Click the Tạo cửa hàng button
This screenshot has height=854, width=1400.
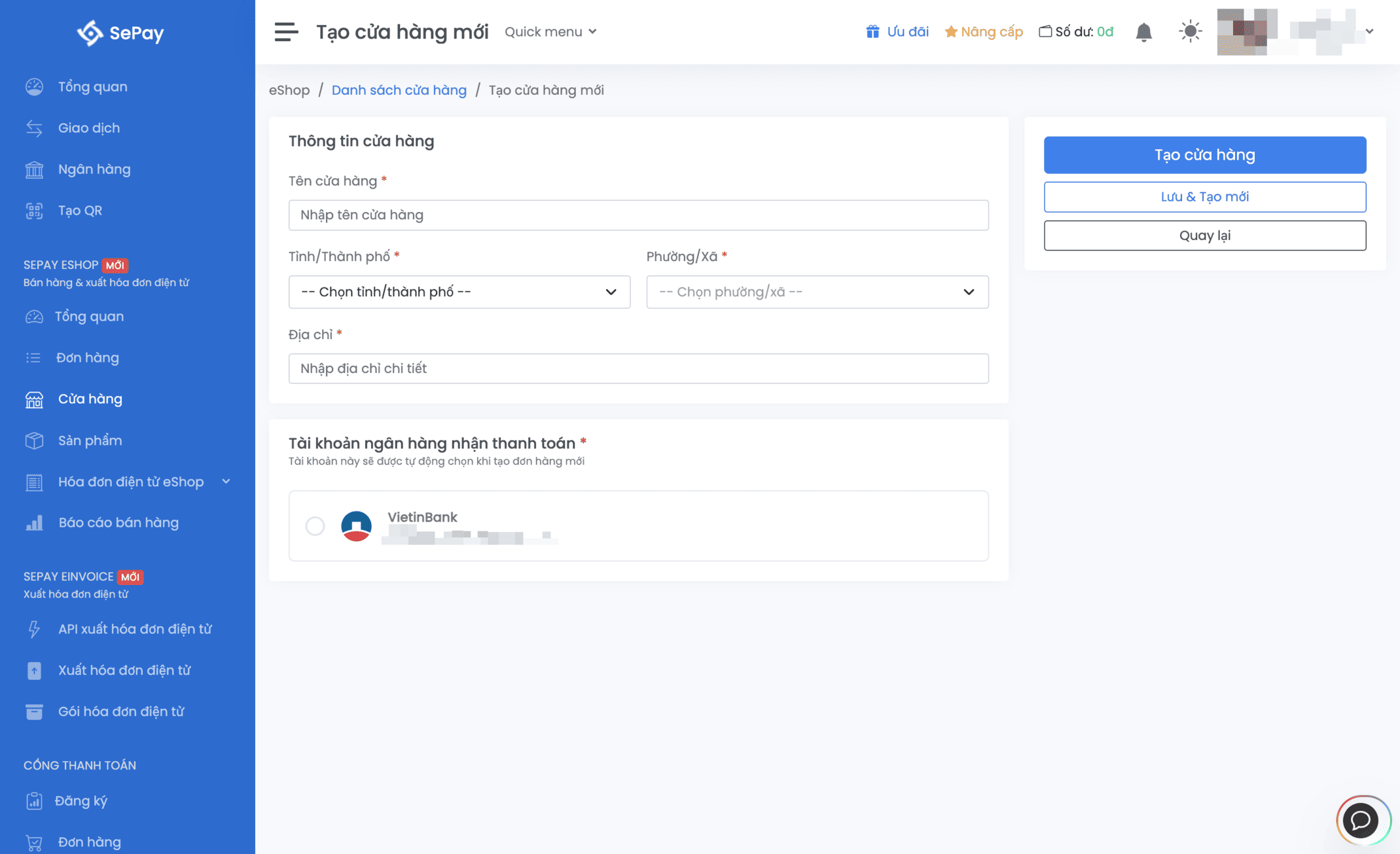point(1204,155)
